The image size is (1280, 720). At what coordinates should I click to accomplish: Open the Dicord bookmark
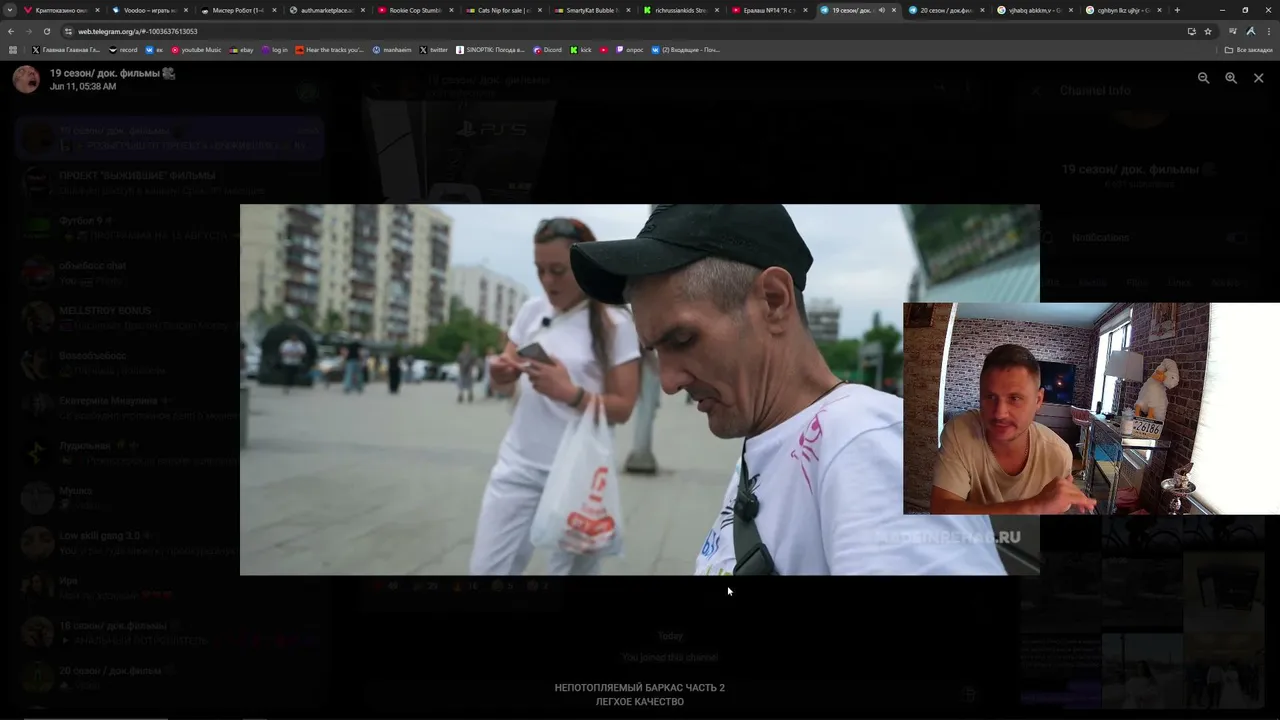pos(548,49)
